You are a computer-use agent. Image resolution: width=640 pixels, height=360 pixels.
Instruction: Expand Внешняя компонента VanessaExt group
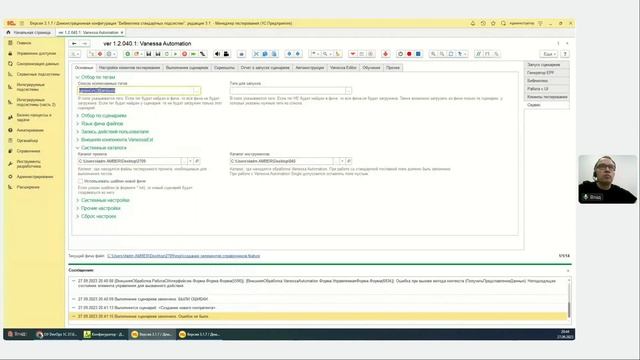(x=116, y=140)
